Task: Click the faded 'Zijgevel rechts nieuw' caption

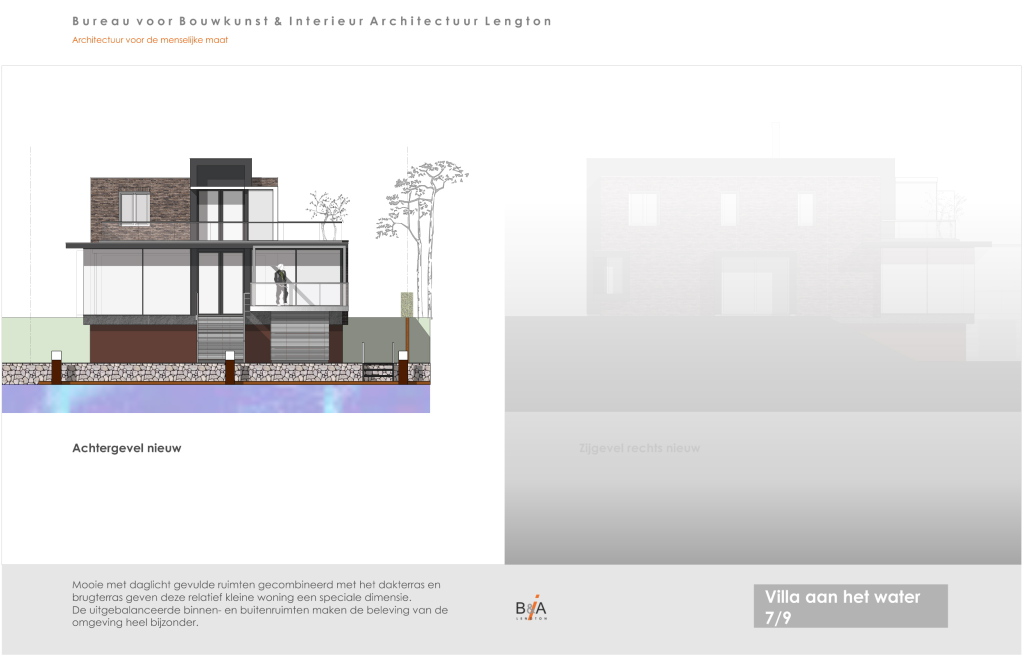Action: tap(639, 448)
